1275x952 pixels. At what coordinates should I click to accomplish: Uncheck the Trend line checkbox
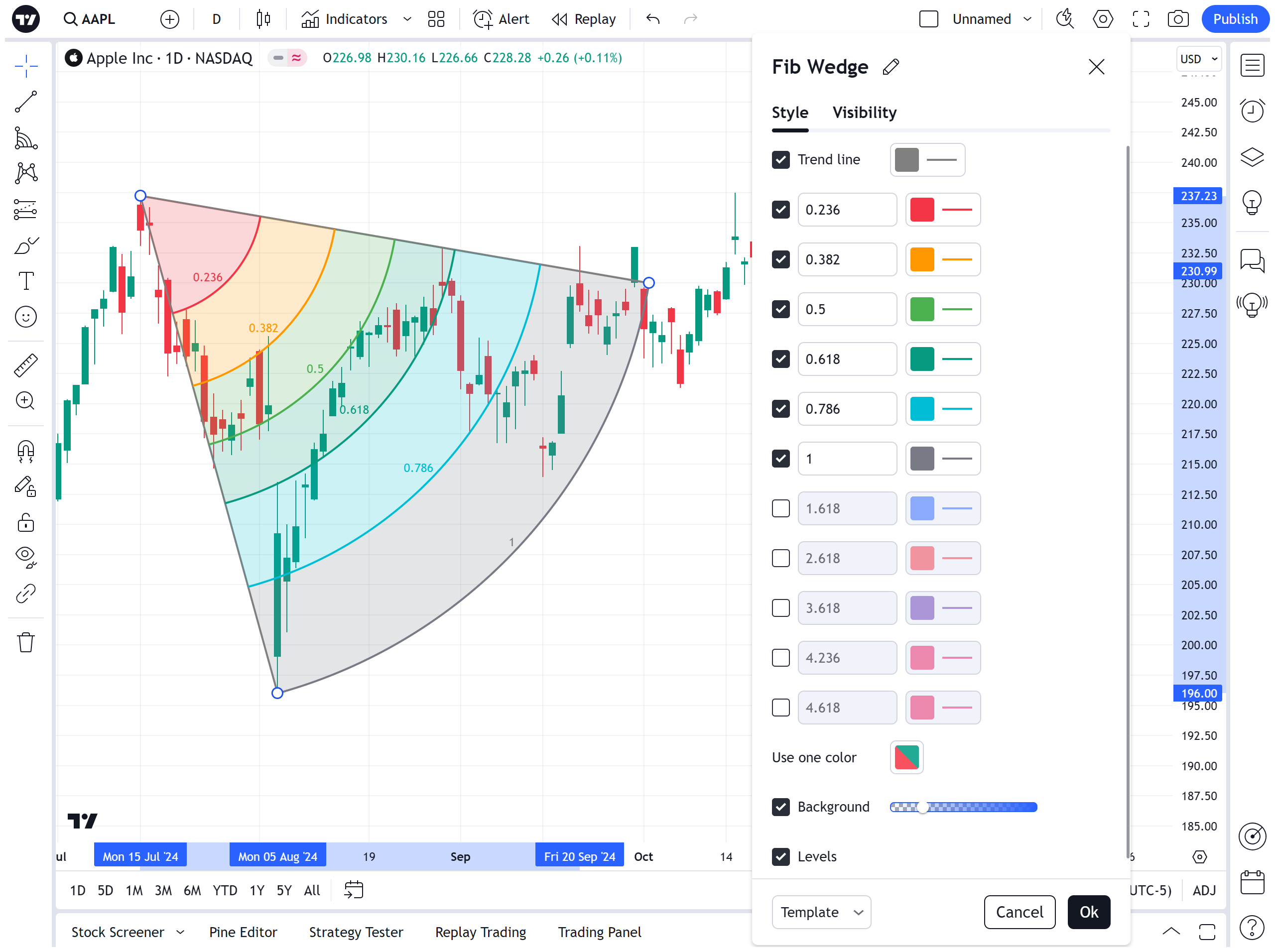pyautogui.click(x=780, y=160)
